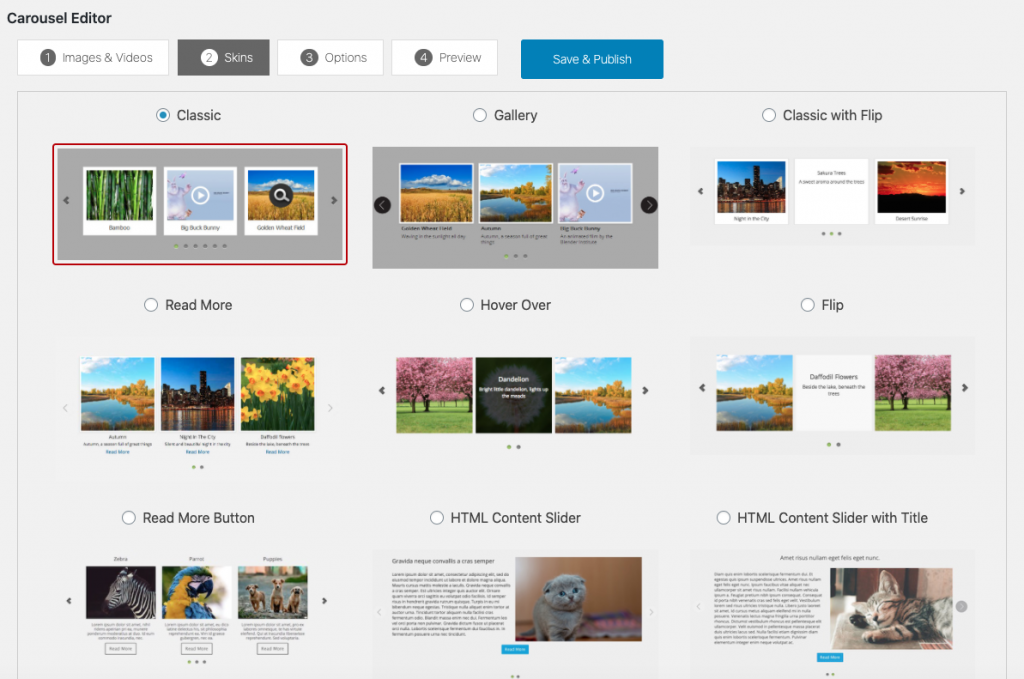This screenshot has height=679, width=1024.
Task: Open the Images & Videos step
Action: pyautogui.click(x=93, y=58)
